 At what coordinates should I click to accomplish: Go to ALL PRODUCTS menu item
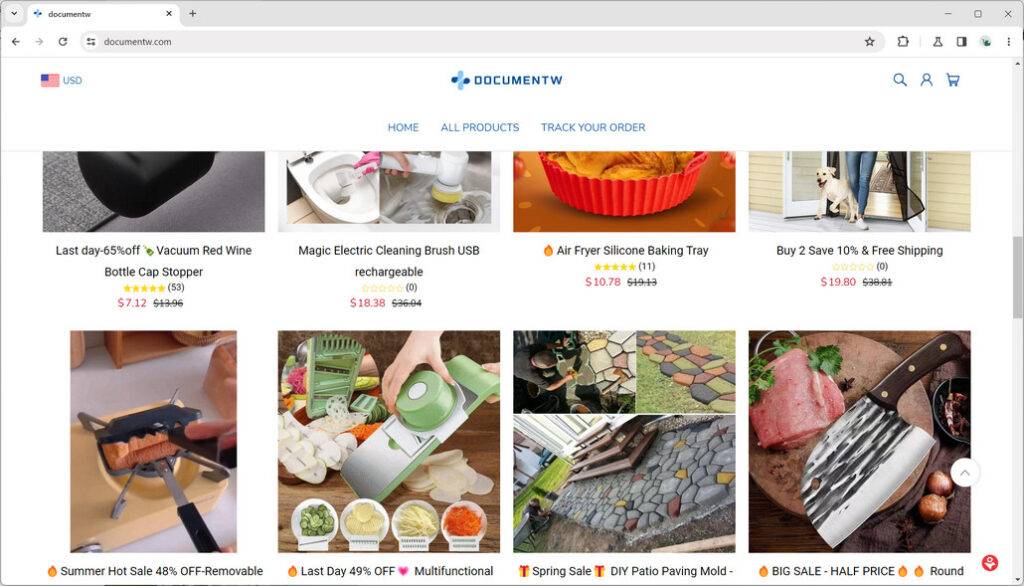(480, 127)
